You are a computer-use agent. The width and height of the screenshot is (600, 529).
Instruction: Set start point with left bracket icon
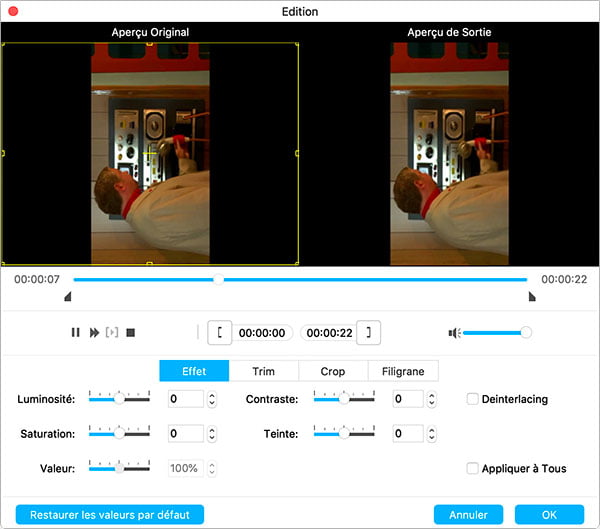[x=220, y=333]
